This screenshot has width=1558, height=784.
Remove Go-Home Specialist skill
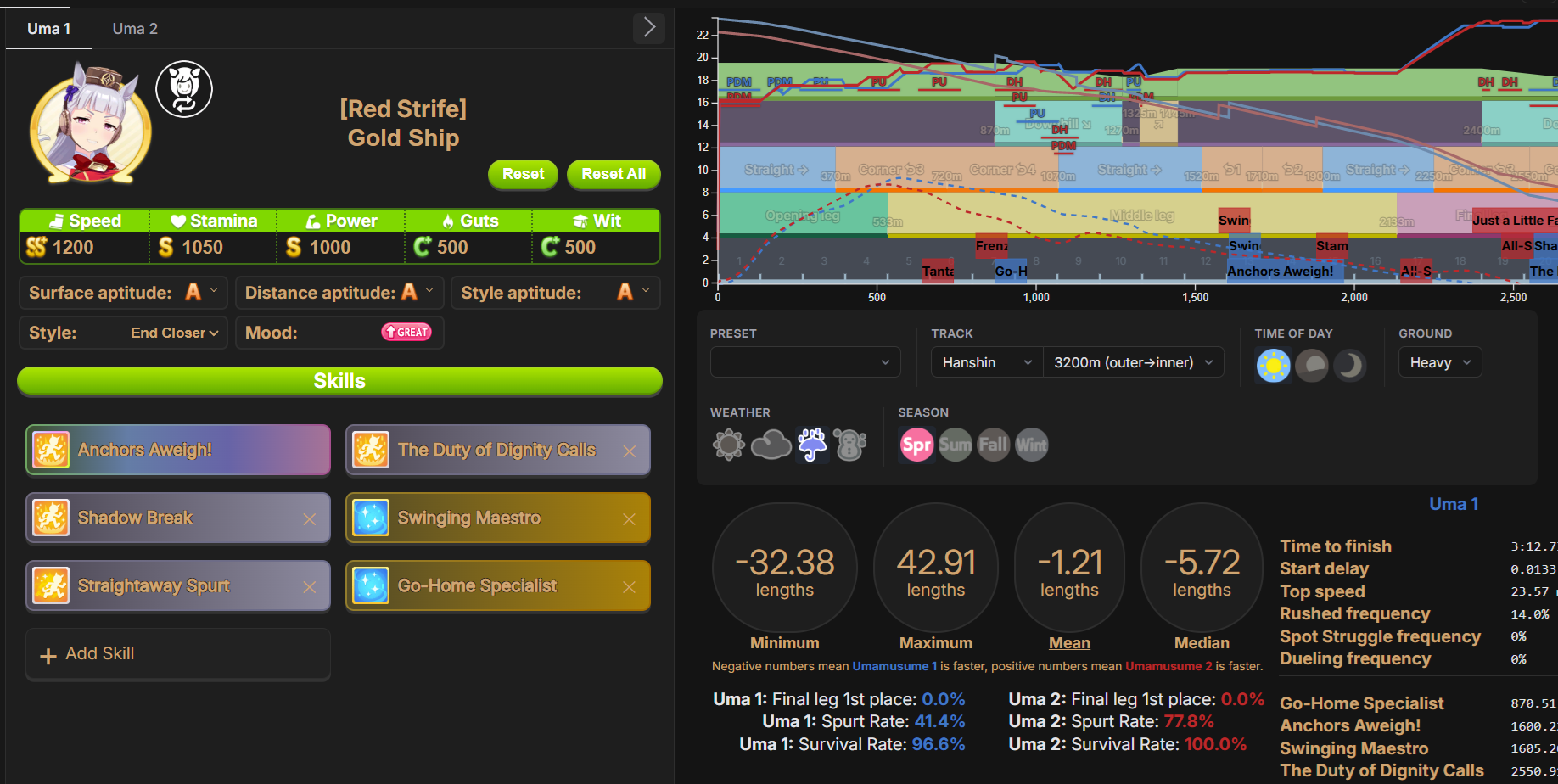pyautogui.click(x=629, y=587)
